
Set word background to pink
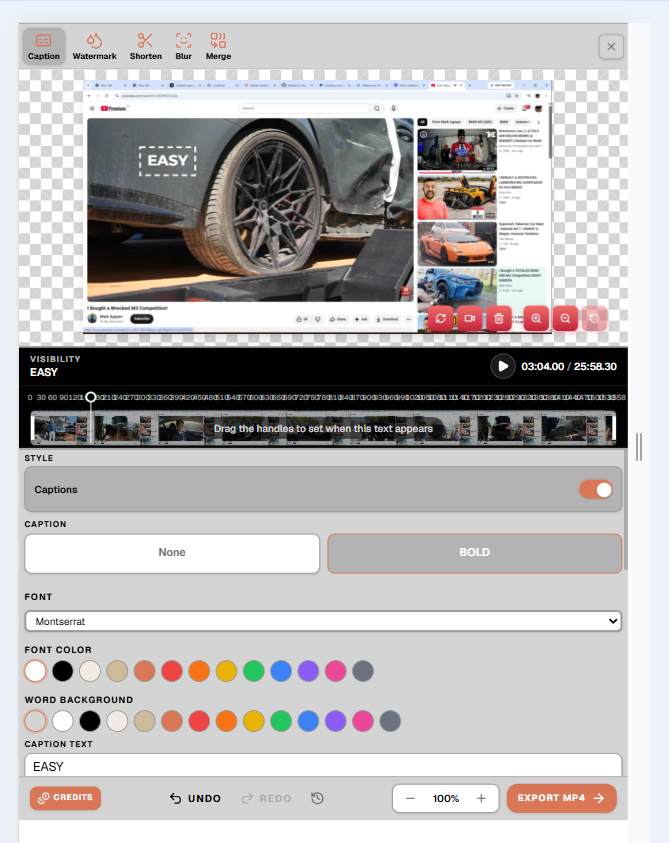[x=363, y=721]
